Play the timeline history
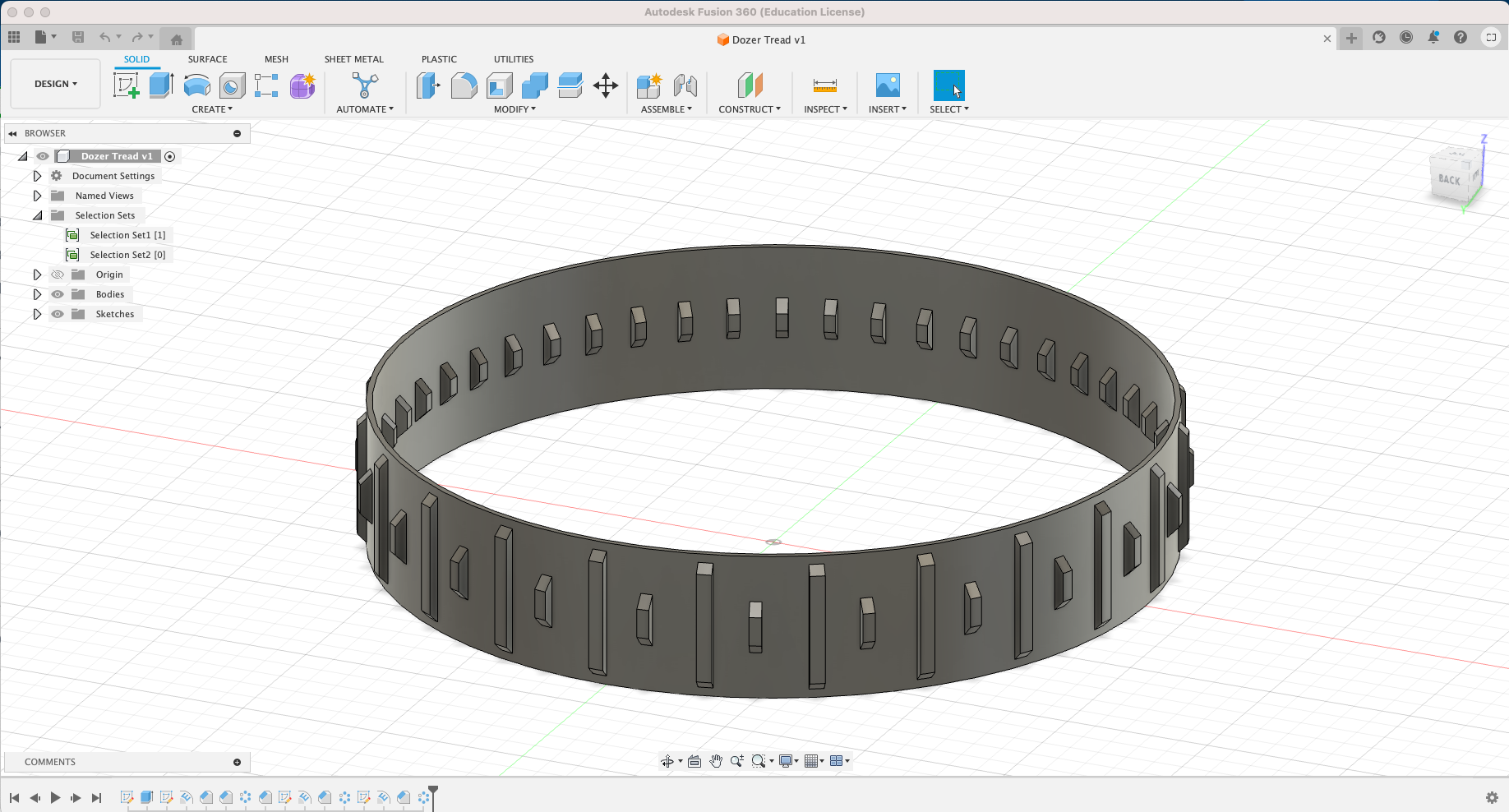This screenshot has height=812, width=1509. 55,797
